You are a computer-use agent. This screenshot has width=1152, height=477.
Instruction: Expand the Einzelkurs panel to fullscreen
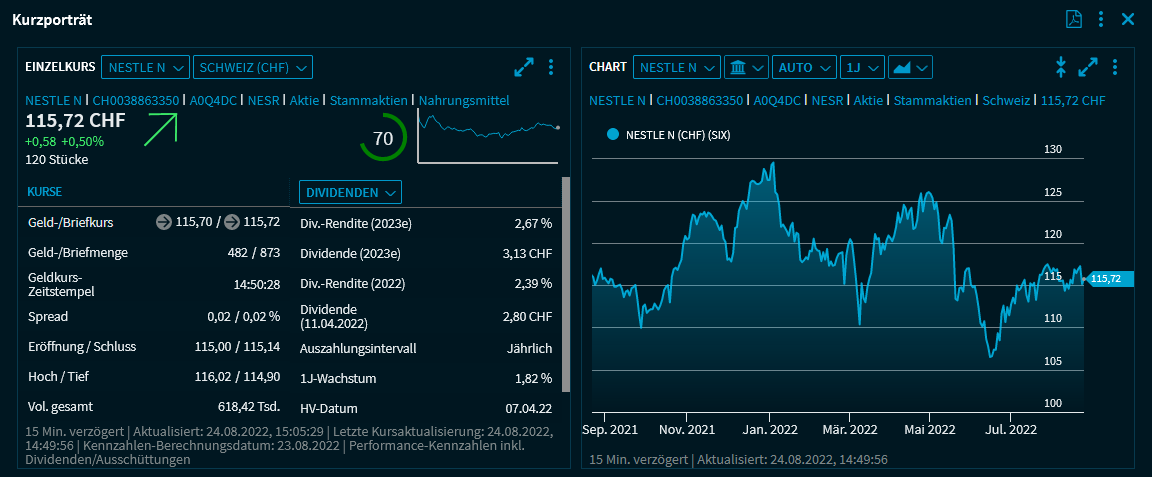(524, 67)
